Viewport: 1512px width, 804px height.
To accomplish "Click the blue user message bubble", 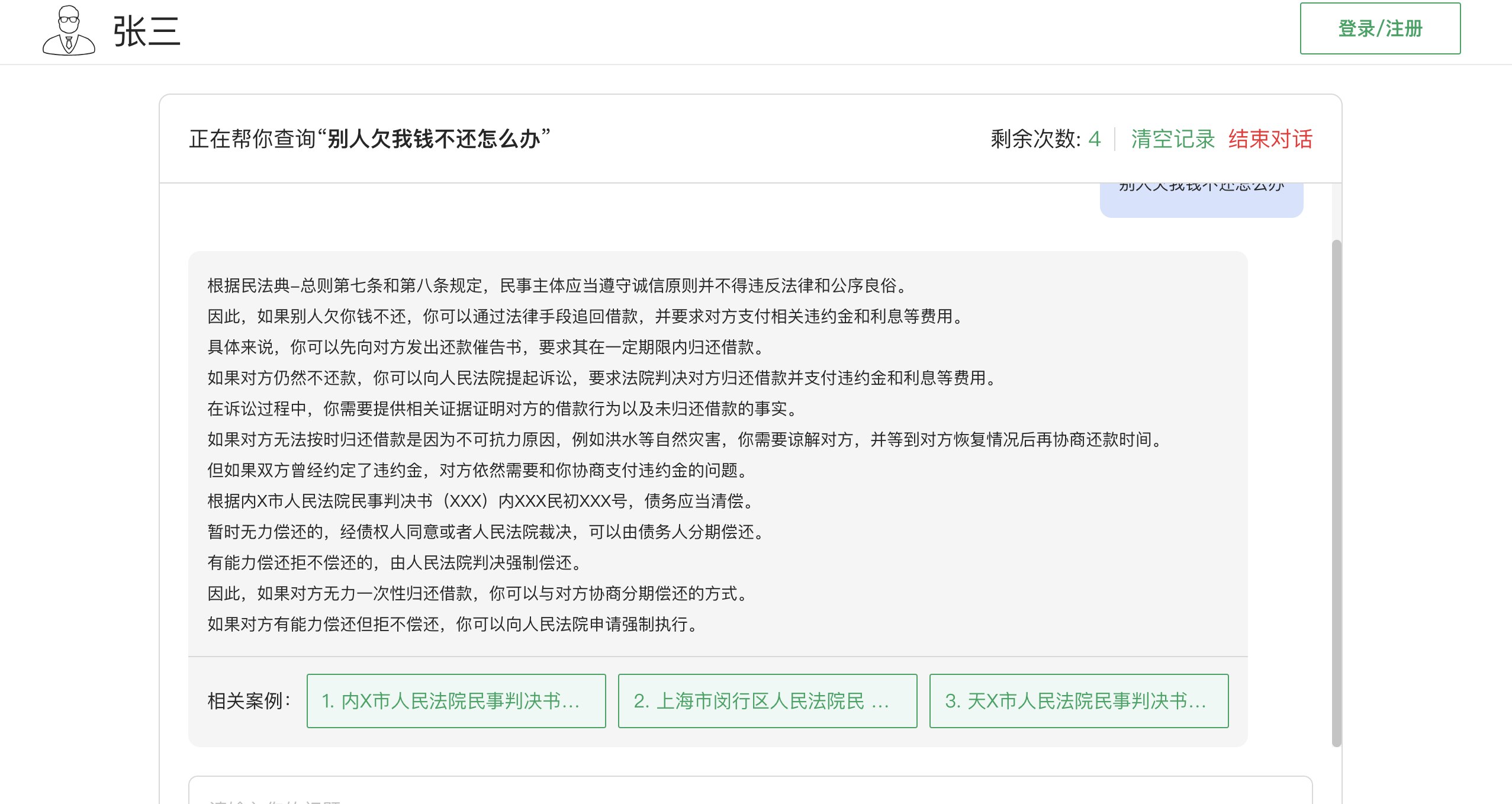I will pyautogui.click(x=1201, y=199).
